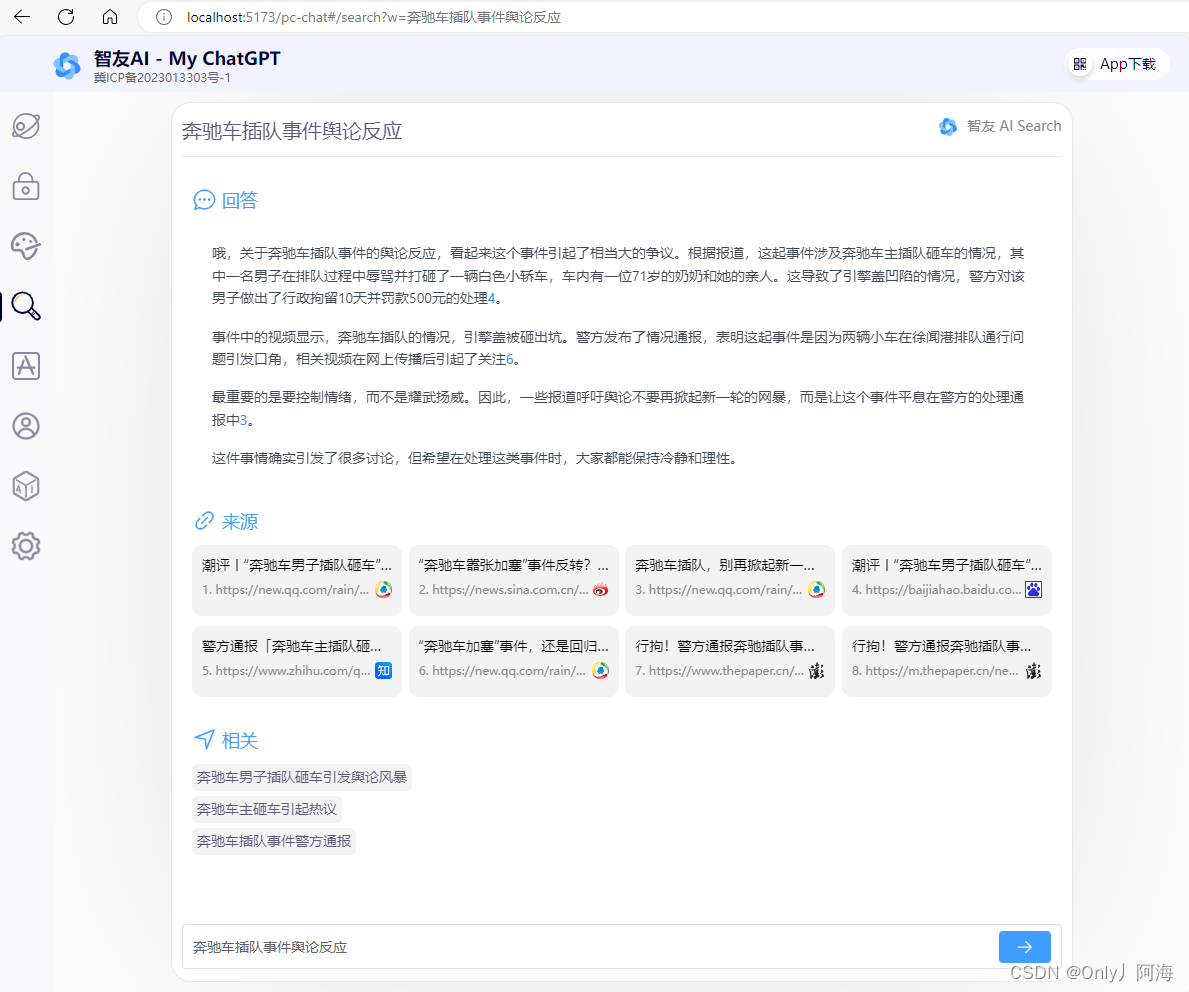The height and width of the screenshot is (992, 1189).
Task: Open source 8 m.thepaper.cn card
Action: click(x=946, y=661)
